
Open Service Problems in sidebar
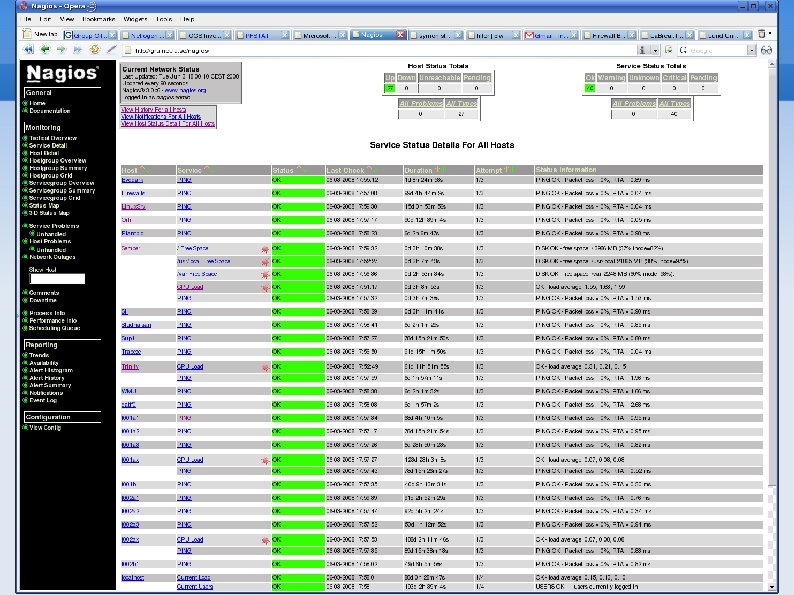click(x=54, y=226)
